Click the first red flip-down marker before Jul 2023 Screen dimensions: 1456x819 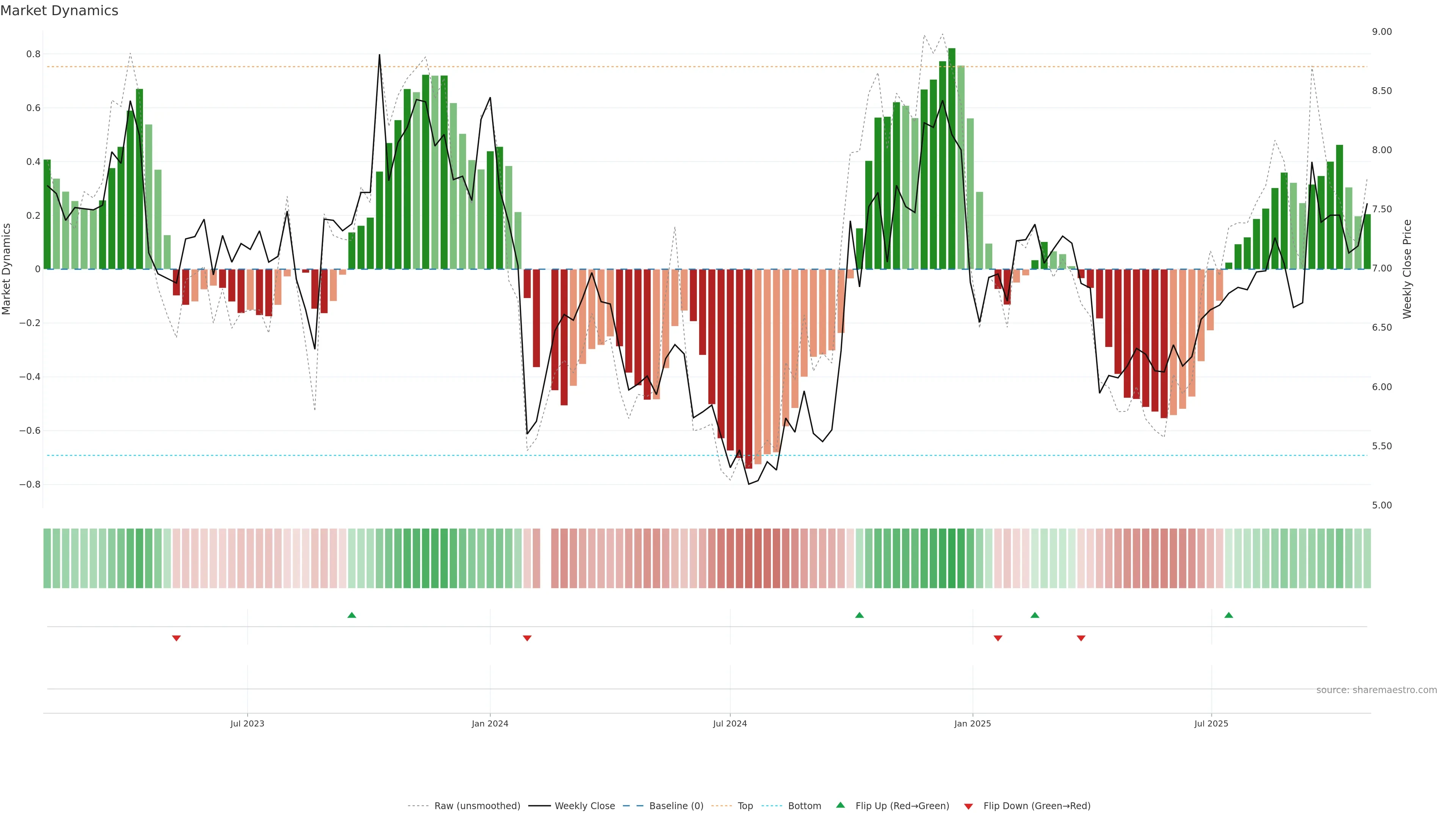tap(176, 638)
